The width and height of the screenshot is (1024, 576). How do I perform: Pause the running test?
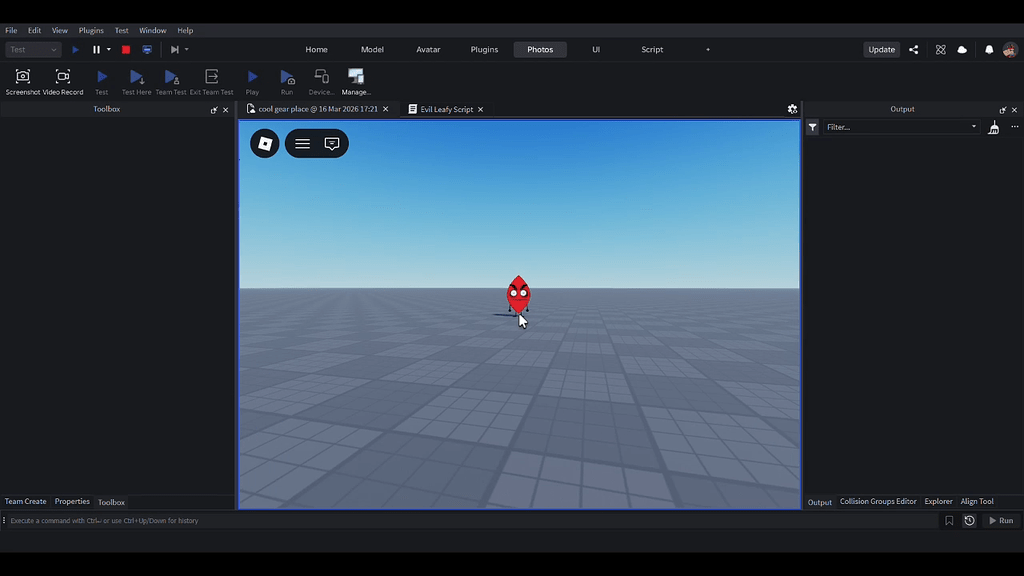96,50
